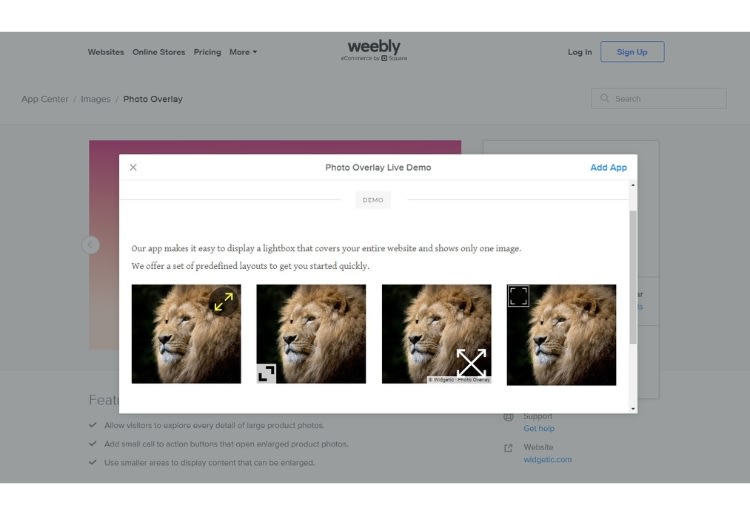Expand the More dropdown menu

[243, 52]
